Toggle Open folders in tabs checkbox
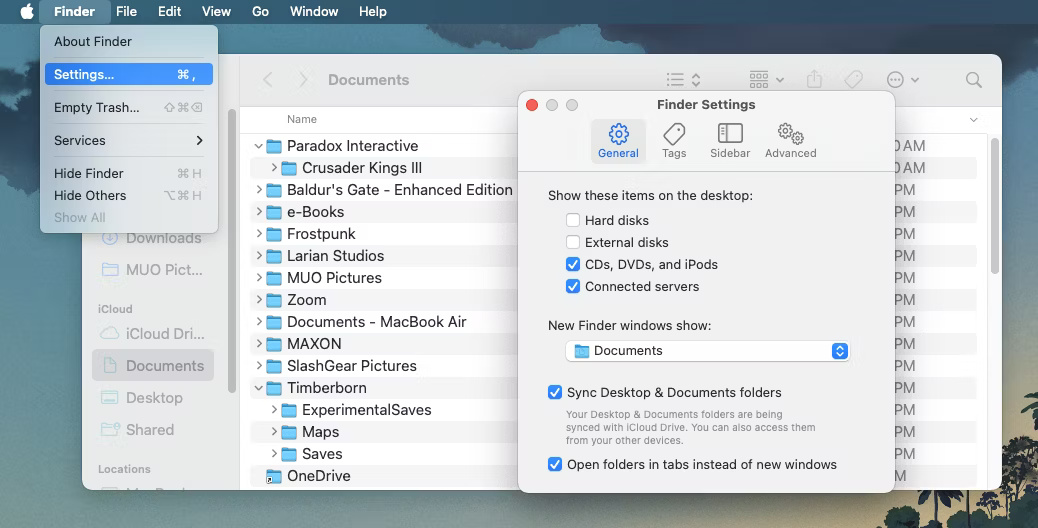Screen dimensions: 1038x528 click(555, 464)
